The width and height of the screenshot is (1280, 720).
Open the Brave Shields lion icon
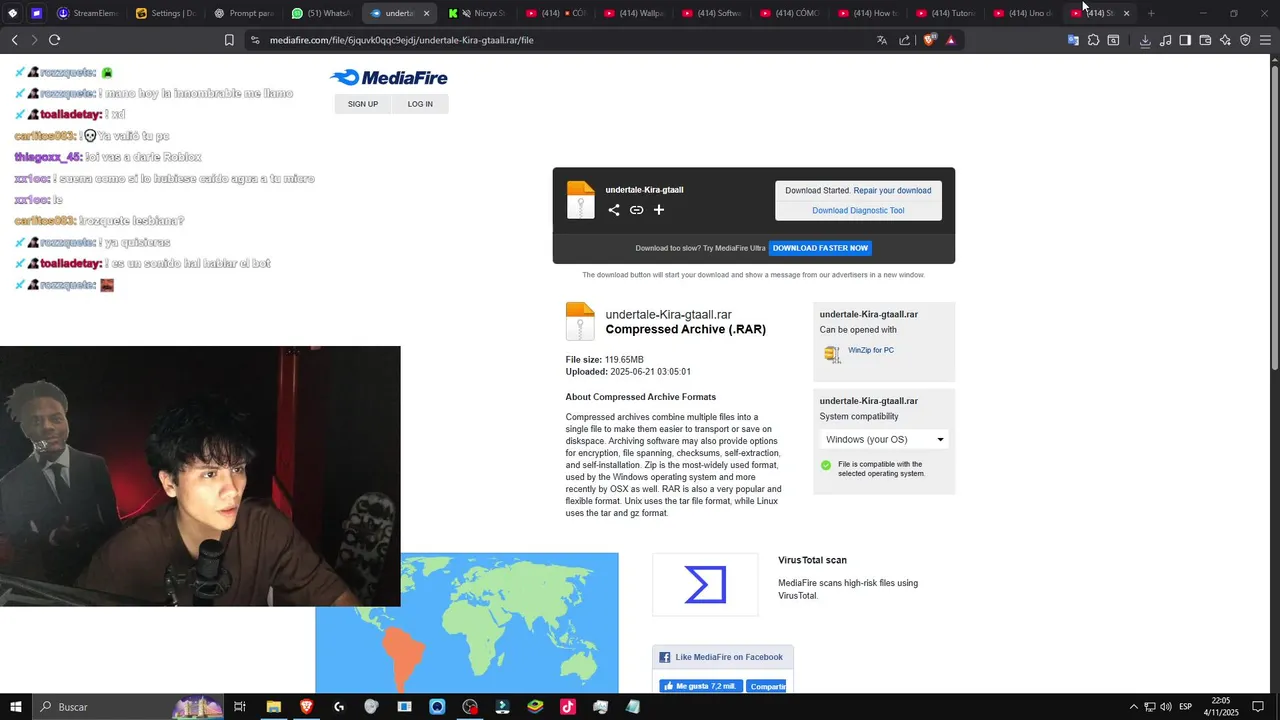point(929,40)
